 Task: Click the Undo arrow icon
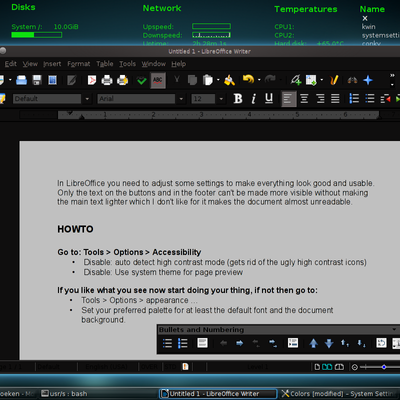248,79
